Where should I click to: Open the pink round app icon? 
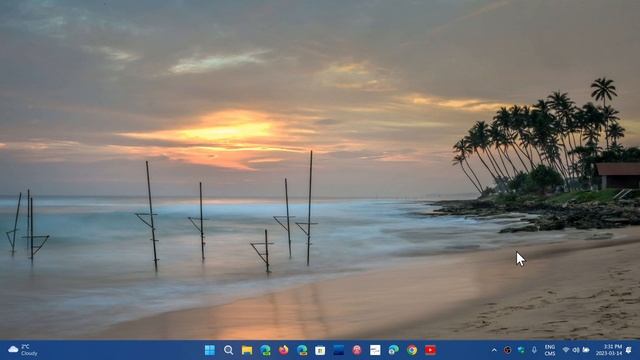[357, 350]
